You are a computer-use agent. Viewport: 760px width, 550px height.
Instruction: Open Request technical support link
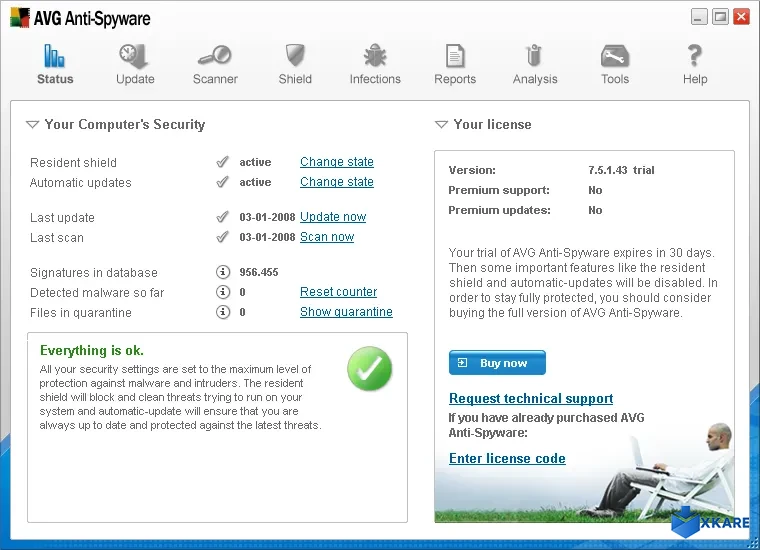pyautogui.click(x=531, y=398)
